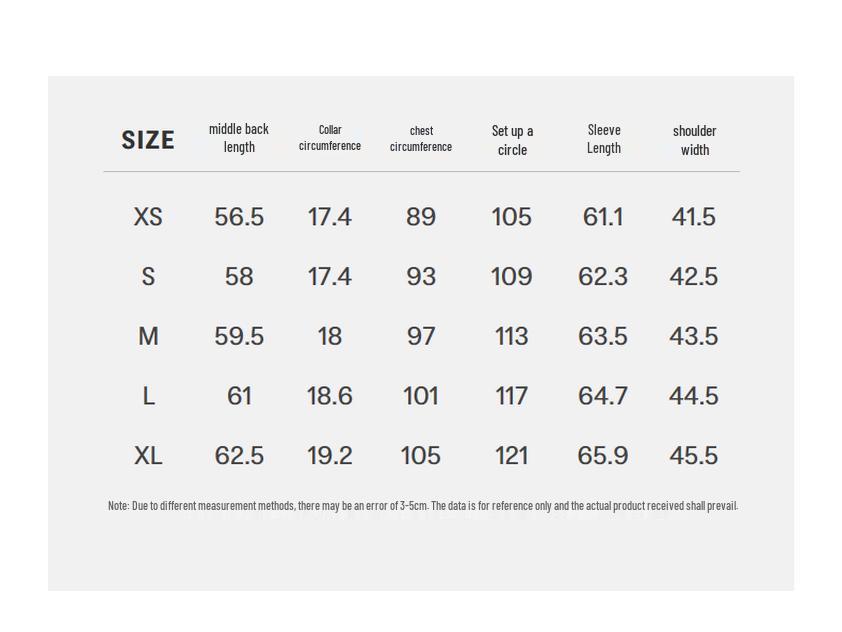Click the Set up a circle header
Image resolution: width=842 pixels, height=632 pixels.
(512, 140)
